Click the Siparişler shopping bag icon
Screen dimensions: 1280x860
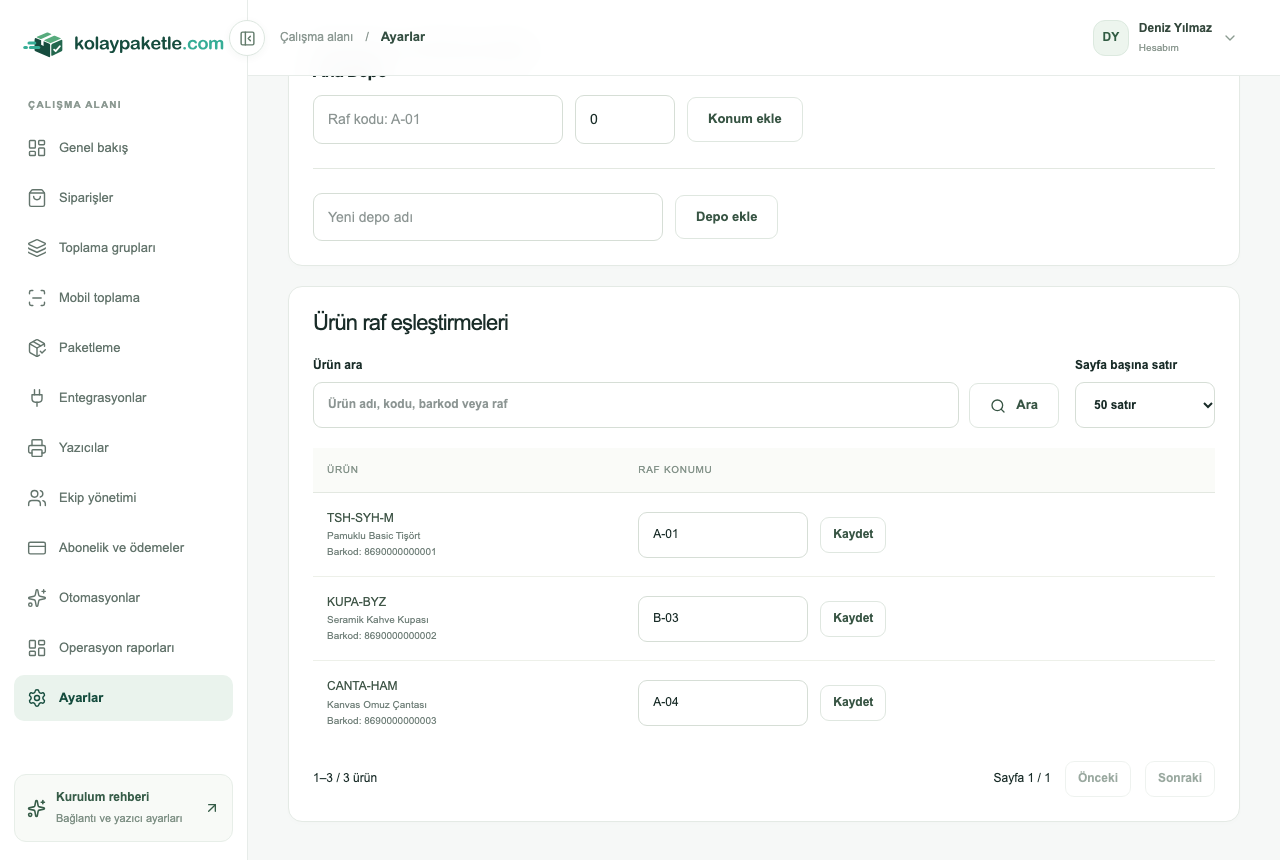pos(37,198)
